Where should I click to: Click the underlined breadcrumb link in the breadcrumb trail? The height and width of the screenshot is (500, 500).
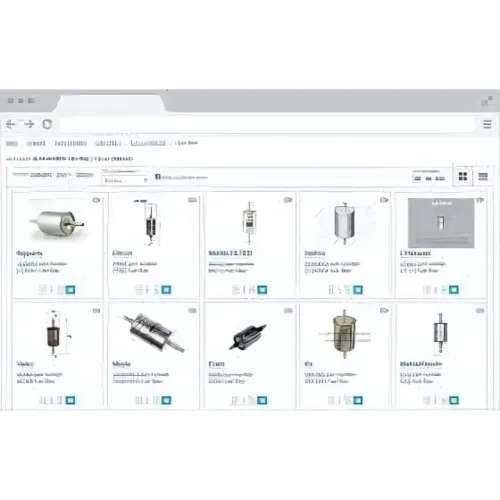pyautogui.click(x=148, y=143)
